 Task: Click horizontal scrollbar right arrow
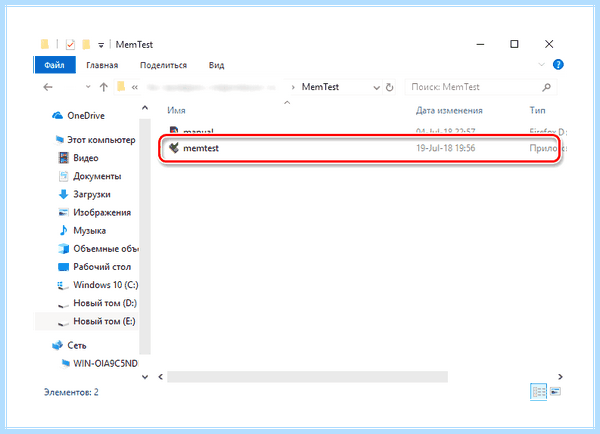(560, 377)
